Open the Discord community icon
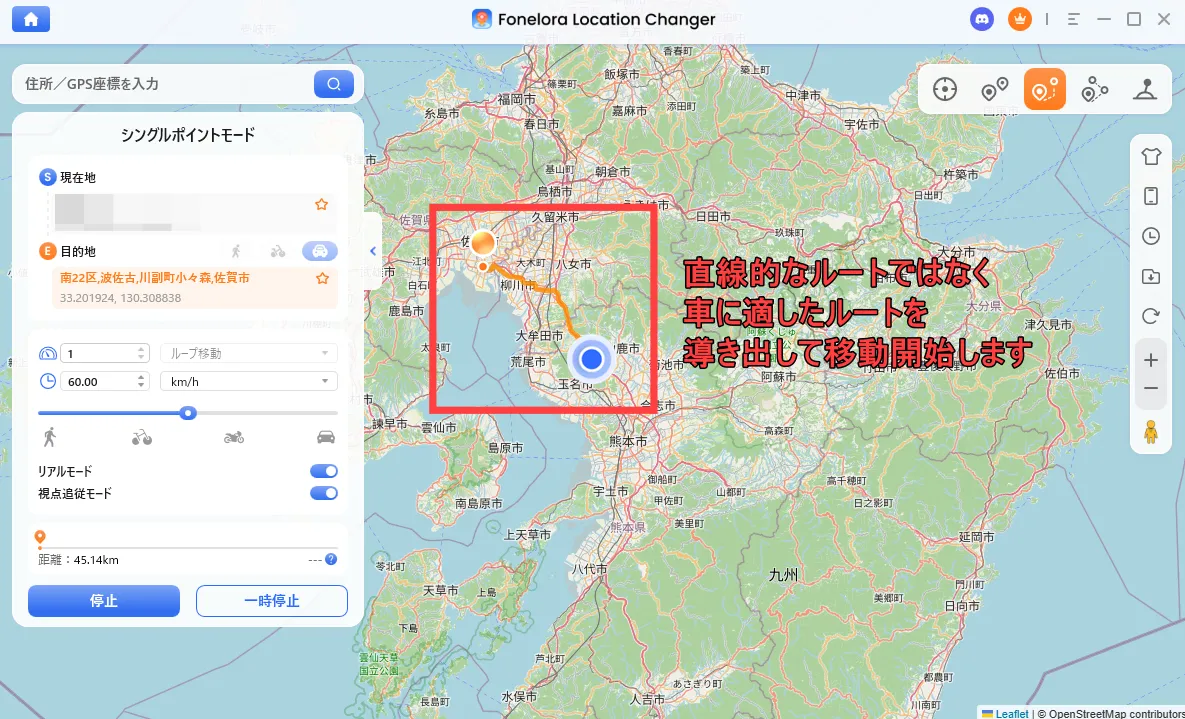 (982, 20)
